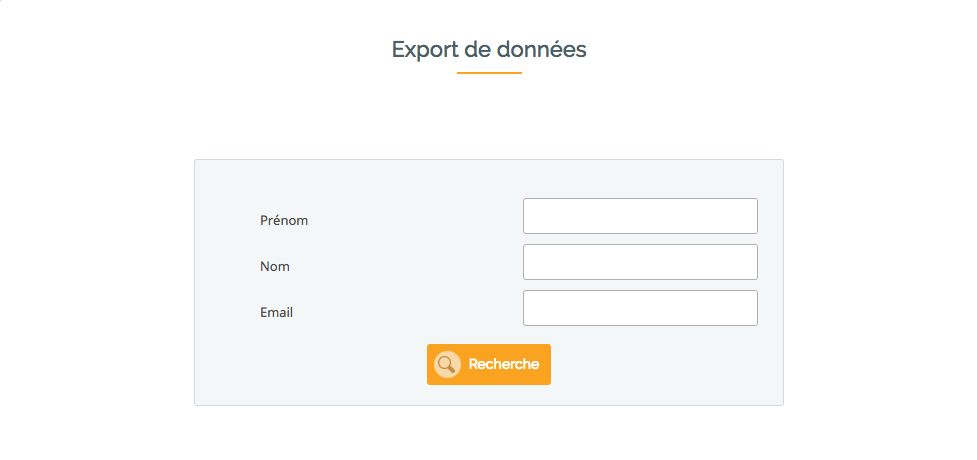This screenshot has height=460, width=977.
Task: Click the orange Recherche button
Action: click(488, 365)
